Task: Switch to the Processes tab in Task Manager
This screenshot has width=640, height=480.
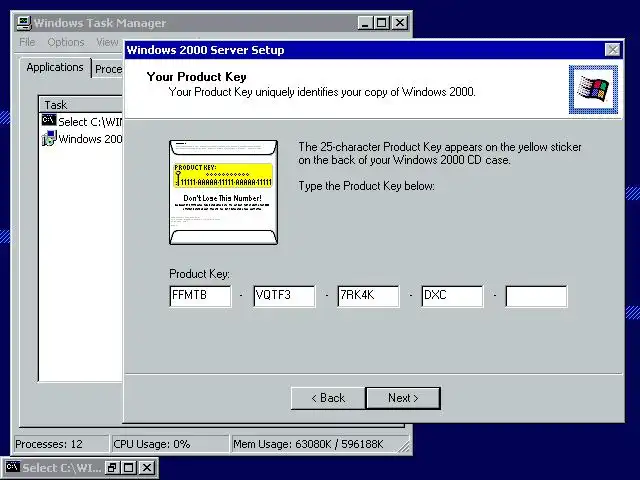Action: click(108, 69)
